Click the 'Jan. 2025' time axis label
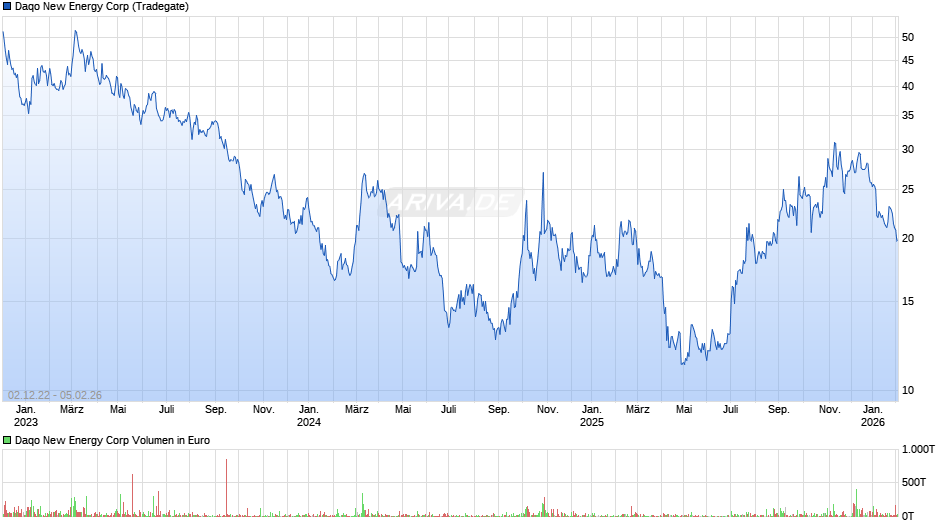Image resolution: width=940 pixels, height=526 pixels. tap(592, 416)
